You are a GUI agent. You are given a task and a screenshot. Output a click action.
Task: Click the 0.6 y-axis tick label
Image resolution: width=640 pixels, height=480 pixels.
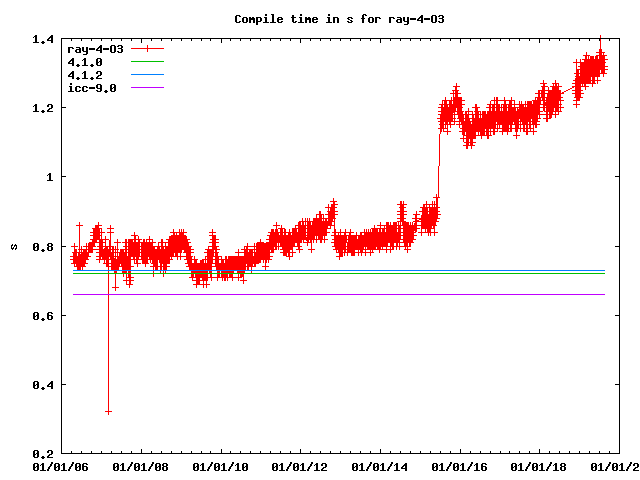[x=42, y=316]
